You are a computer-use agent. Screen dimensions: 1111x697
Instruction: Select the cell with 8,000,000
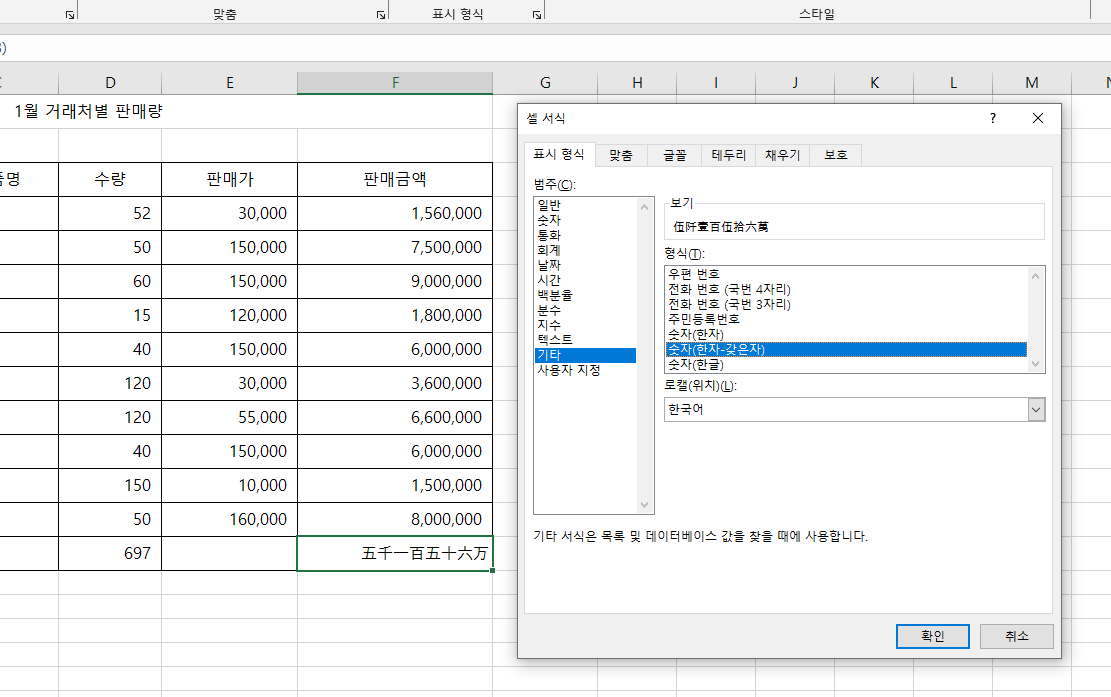(395, 519)
